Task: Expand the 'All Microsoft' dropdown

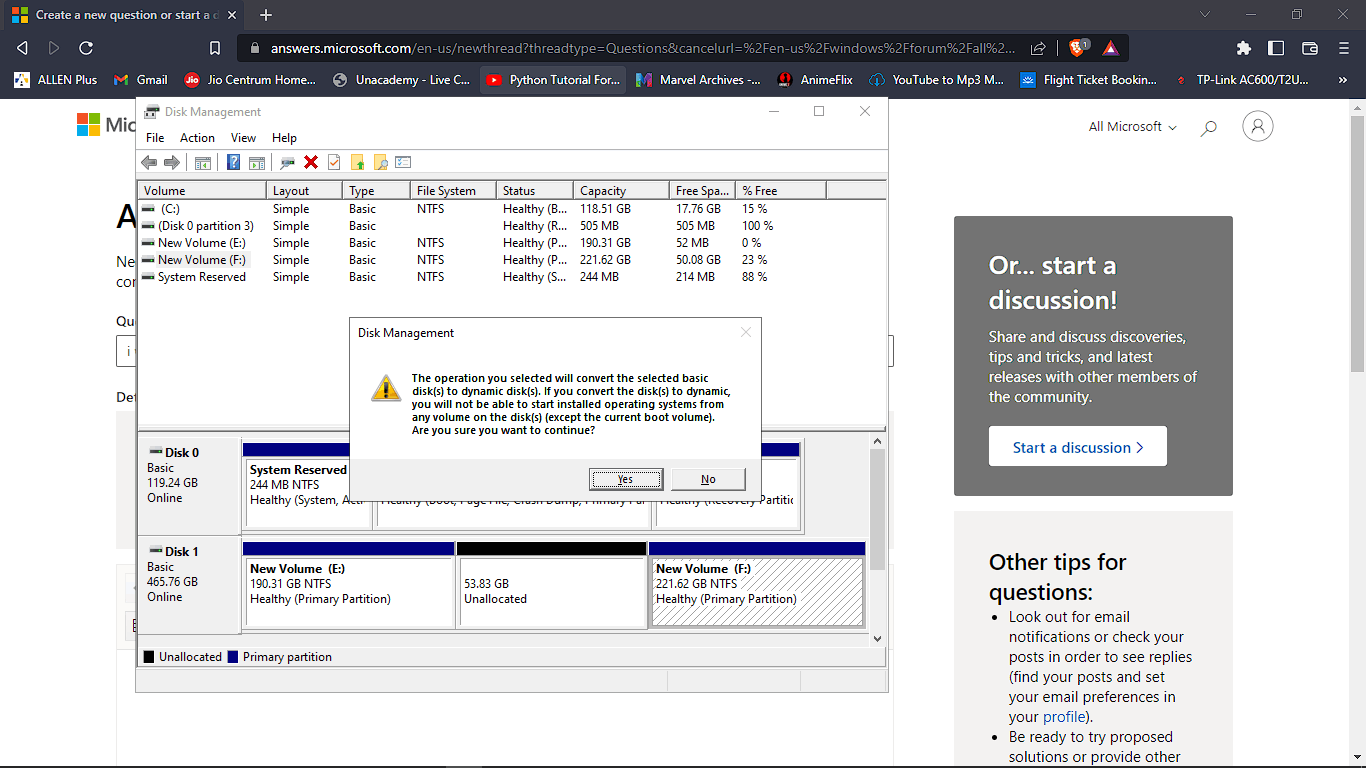Action: (x=1132, y=127)
